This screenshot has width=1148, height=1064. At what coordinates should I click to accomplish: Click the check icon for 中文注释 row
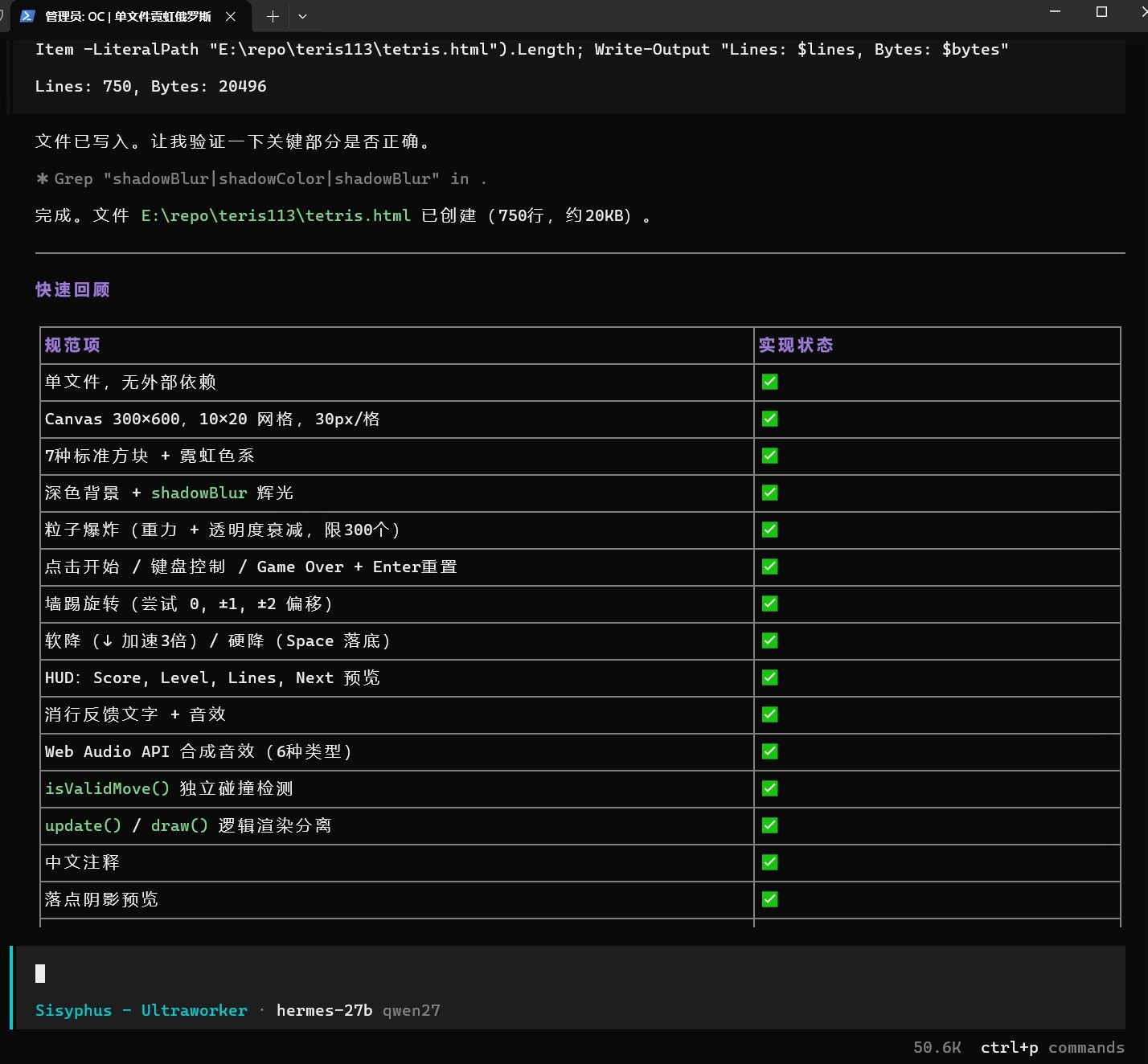click(x=769, y=862)
